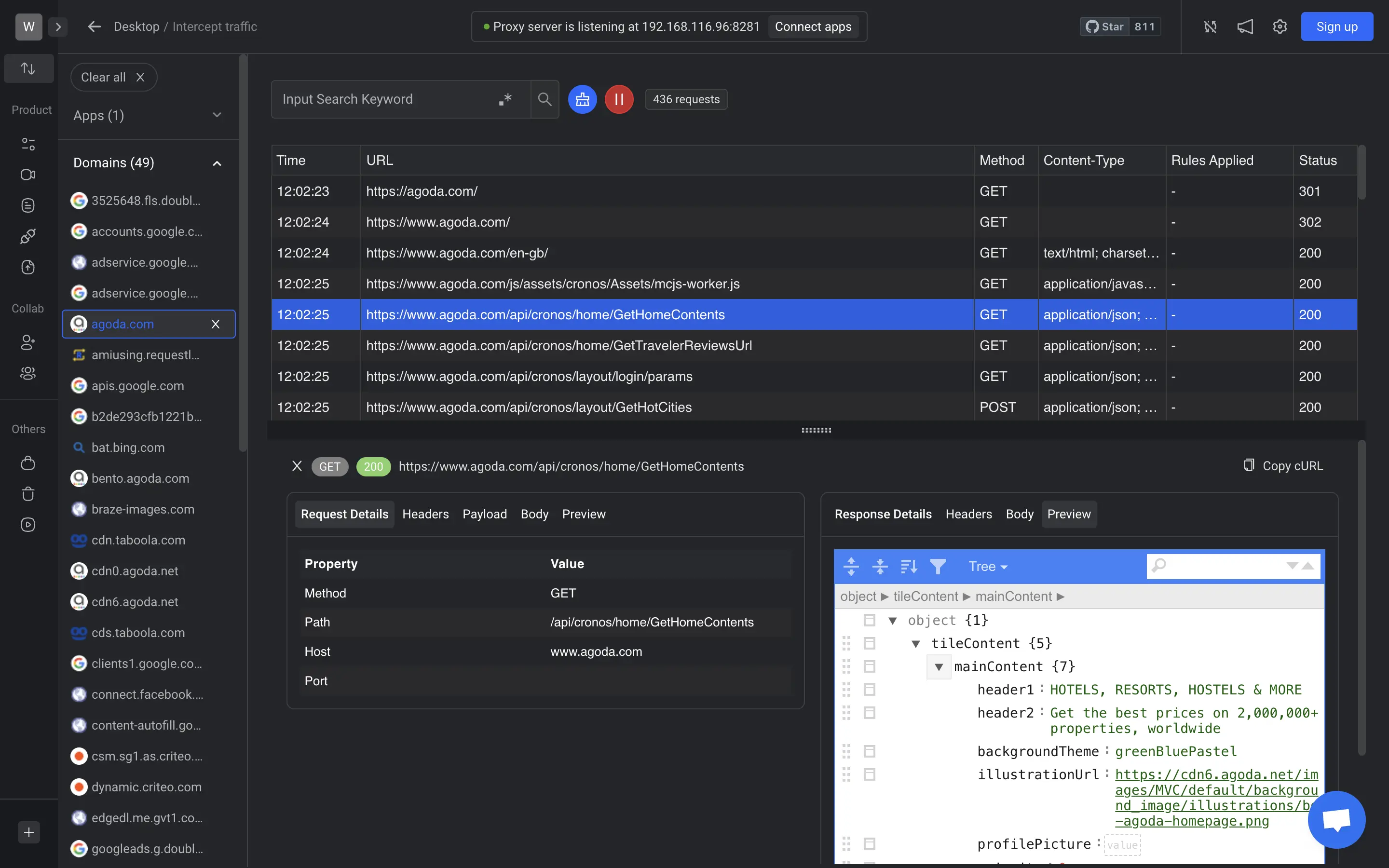Click the disconnect sync icon in header

coord(1210,27)
